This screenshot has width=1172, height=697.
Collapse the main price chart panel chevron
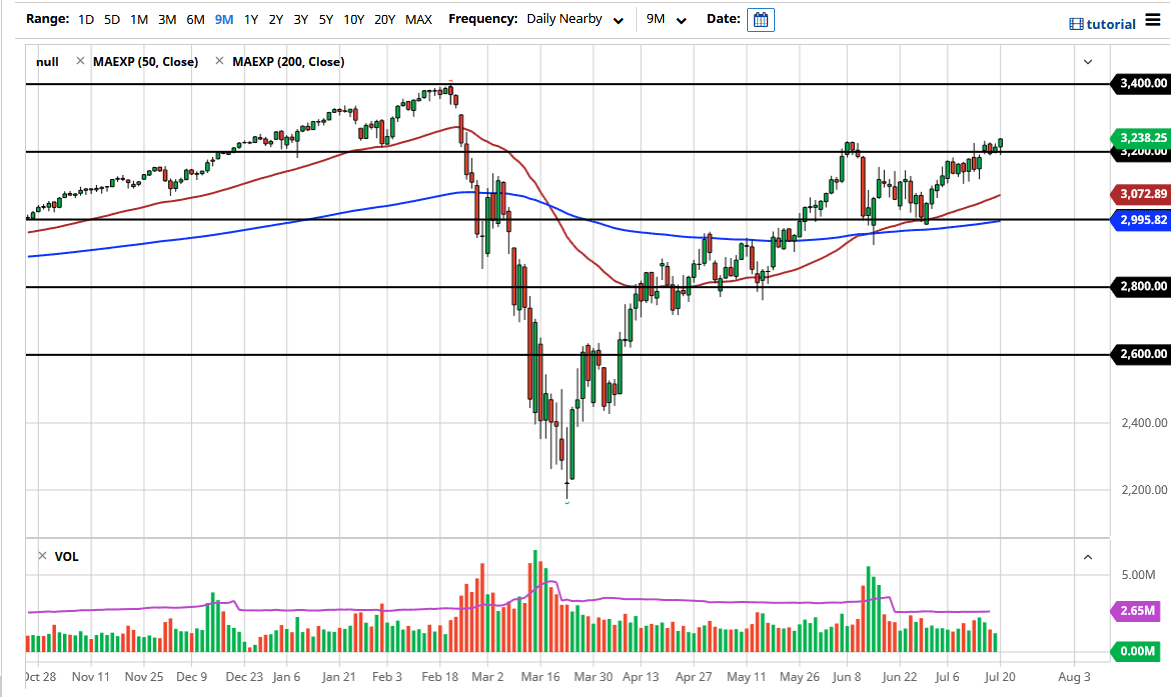pos(1086,61)
